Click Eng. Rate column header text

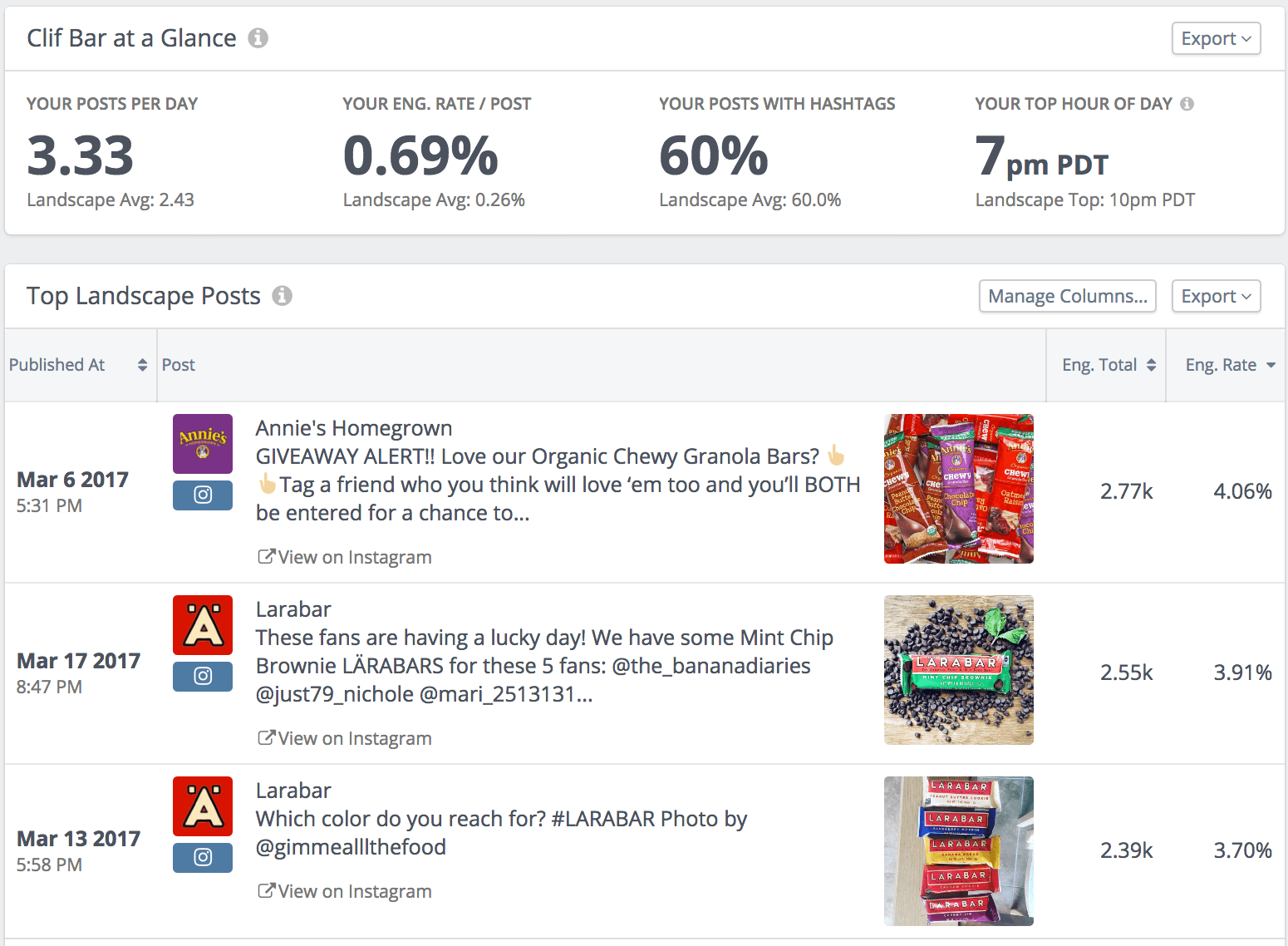(1221, 365)
